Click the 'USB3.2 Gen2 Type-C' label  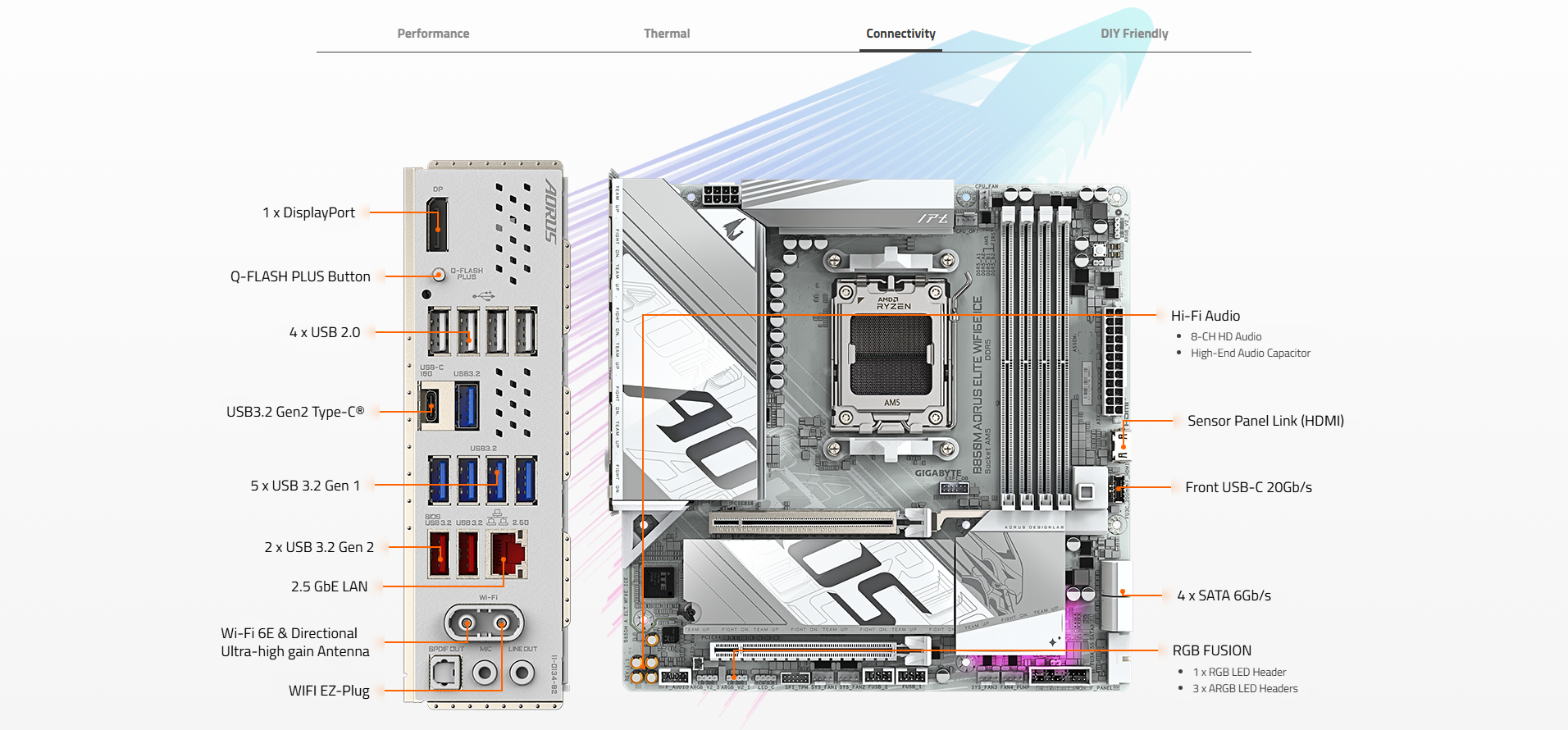click(x=295, y=412)
